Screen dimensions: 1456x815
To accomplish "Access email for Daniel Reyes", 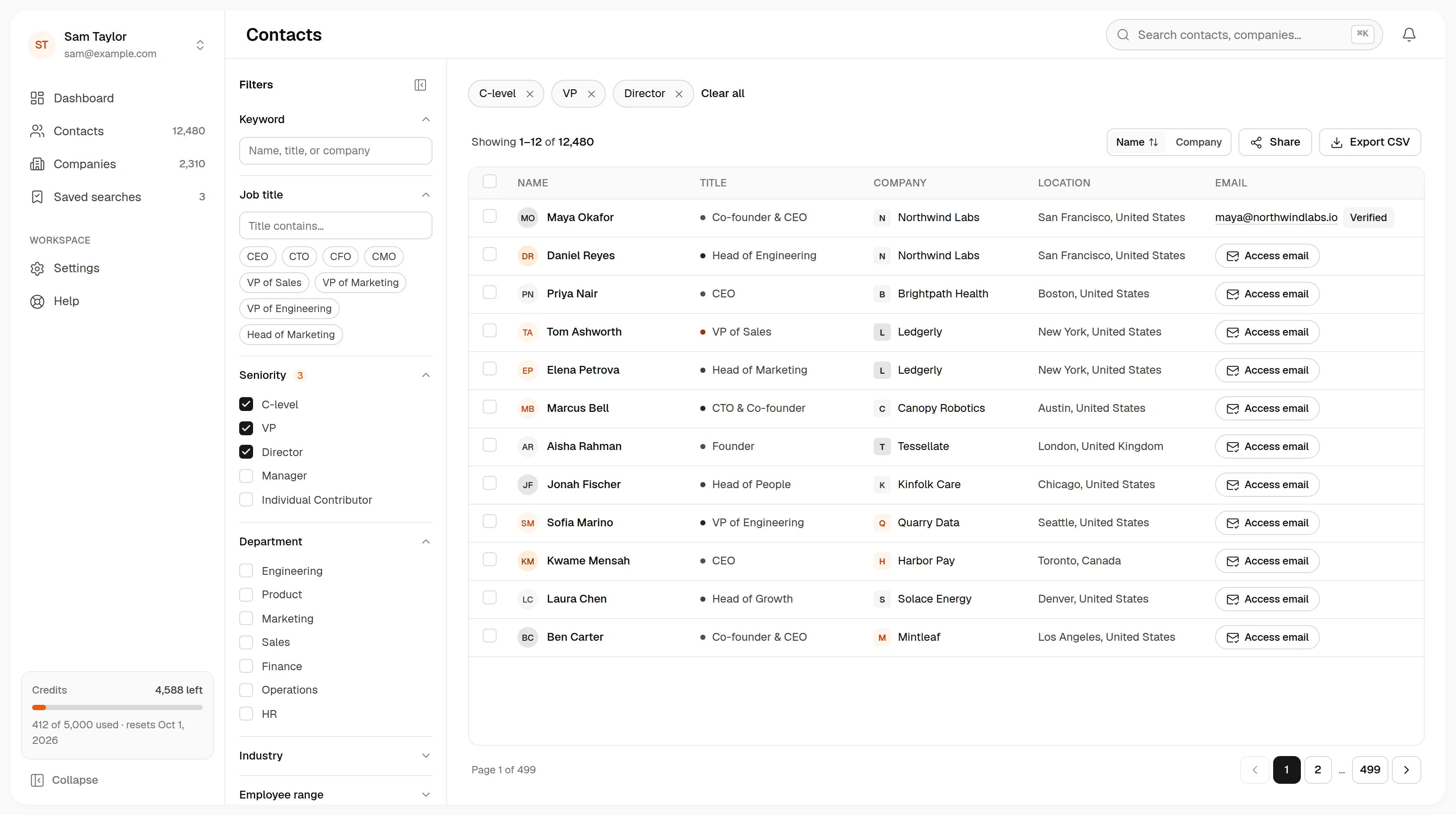I will point(1267,256).
